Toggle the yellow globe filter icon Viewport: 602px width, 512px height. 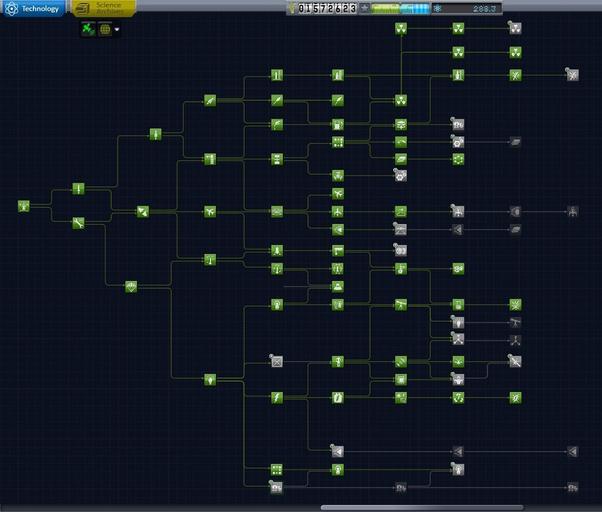(105, 29)
